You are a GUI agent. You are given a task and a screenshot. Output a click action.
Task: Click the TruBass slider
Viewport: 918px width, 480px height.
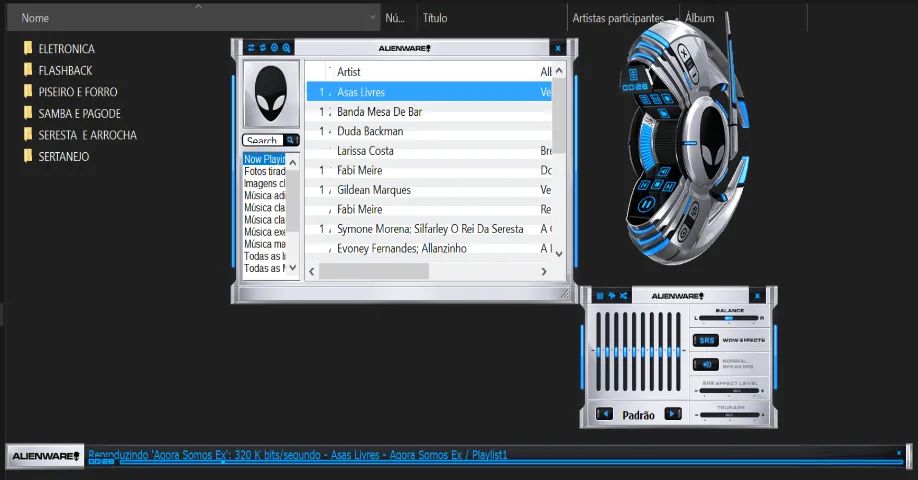pyautogui.click(x=729, y=415)
